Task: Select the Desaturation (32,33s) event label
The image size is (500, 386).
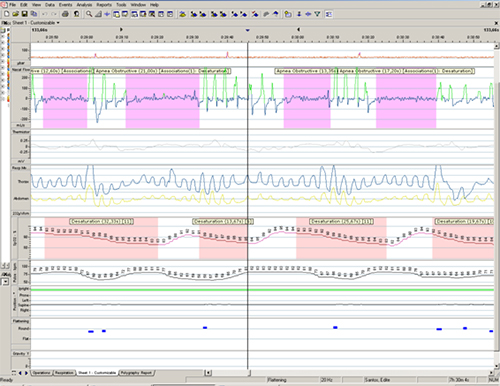Action: tap(102, 221)
